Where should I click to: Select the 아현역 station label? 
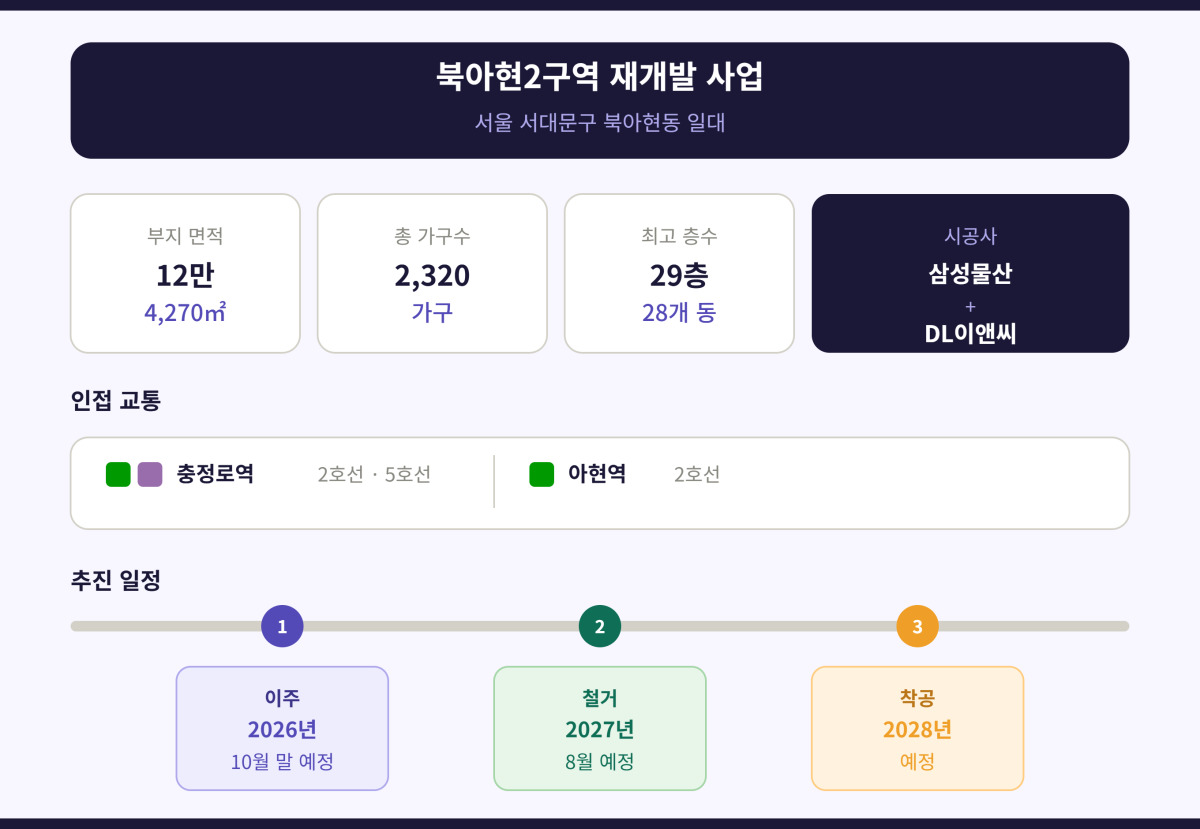tap(597, 474)
